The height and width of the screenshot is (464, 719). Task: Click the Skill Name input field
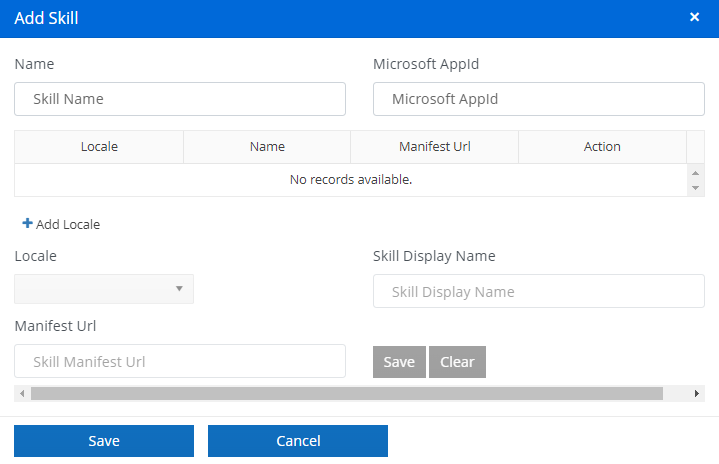click(180, 99)
